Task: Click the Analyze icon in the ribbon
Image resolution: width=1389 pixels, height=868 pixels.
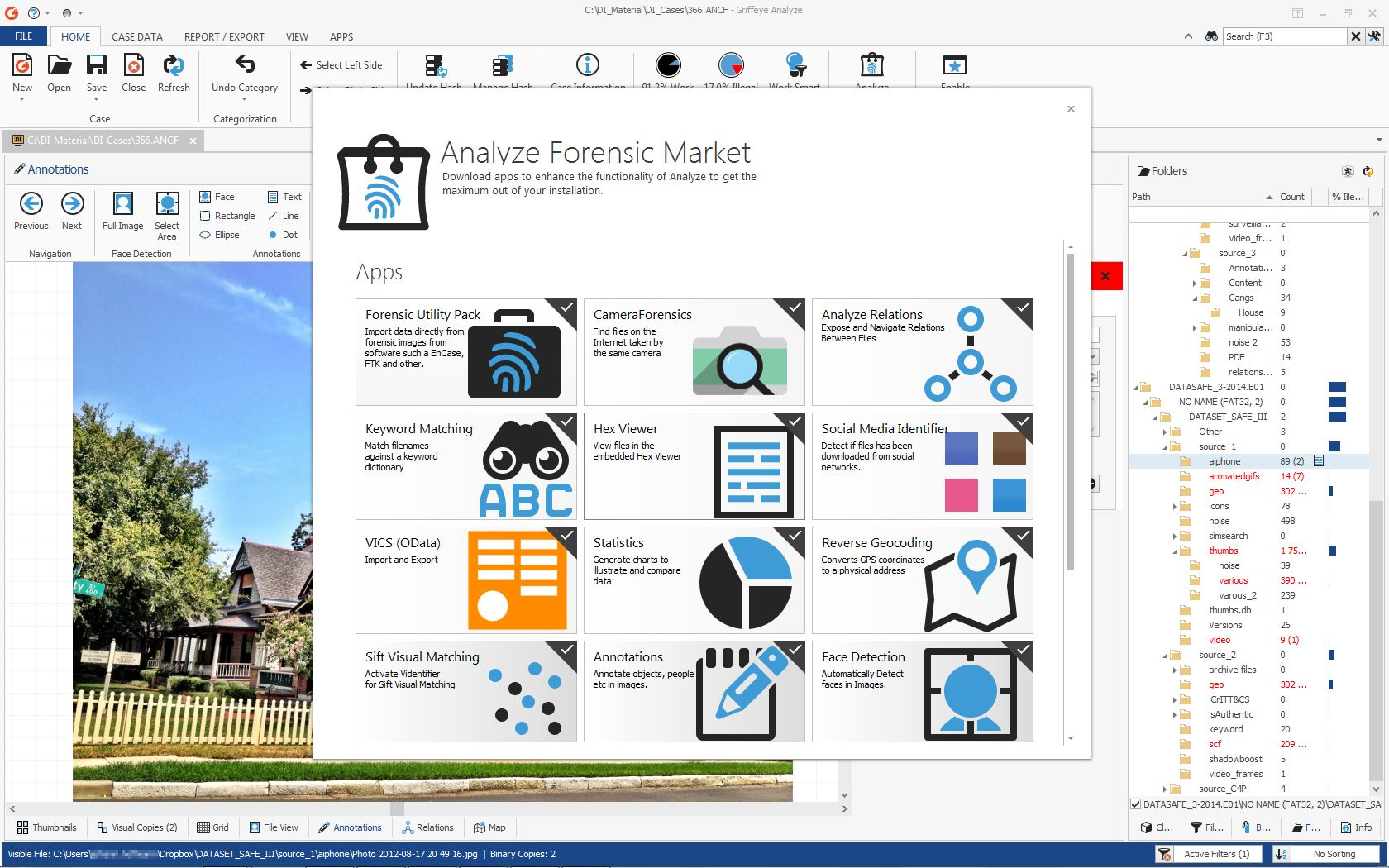Action: coord(871,69)
